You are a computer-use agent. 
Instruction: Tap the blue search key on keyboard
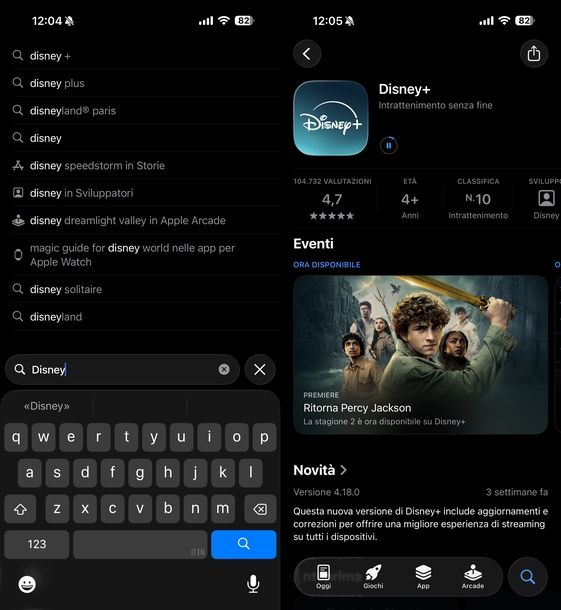pos(244,544)
